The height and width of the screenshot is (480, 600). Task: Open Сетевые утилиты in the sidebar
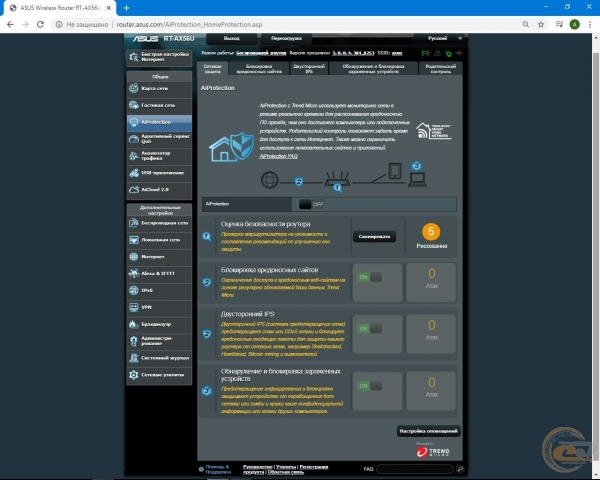click(159, 375)
